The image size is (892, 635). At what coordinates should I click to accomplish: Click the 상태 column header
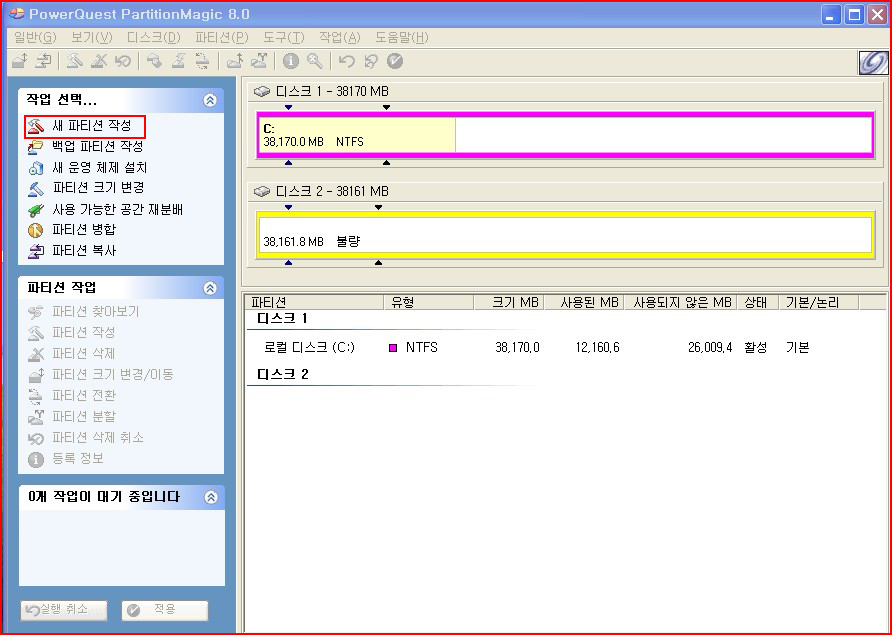(758, 302)
